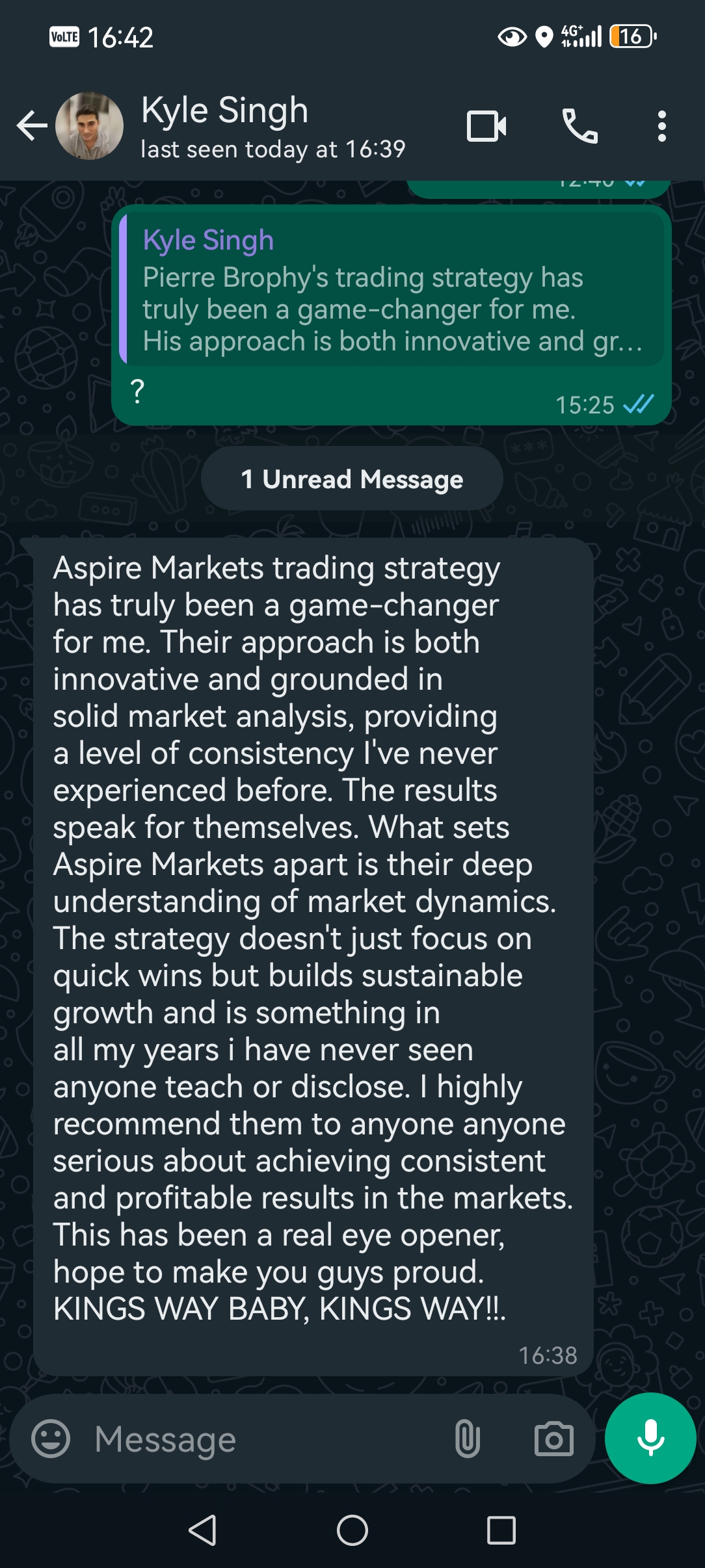Focus the Message text input field
The width and height of the screenshot is (705, 1568).
(x=260, y=1439)
